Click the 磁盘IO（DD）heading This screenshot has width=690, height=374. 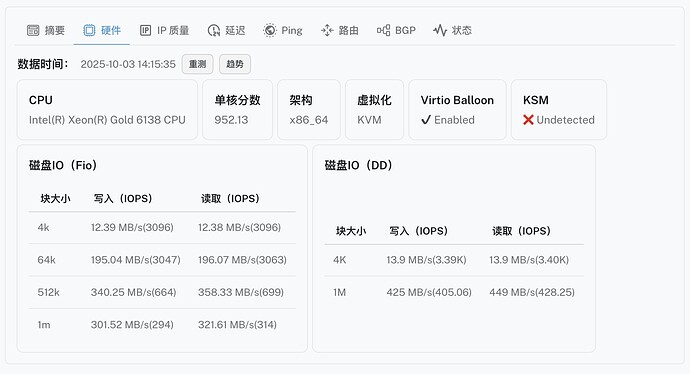tap(358, 165)
